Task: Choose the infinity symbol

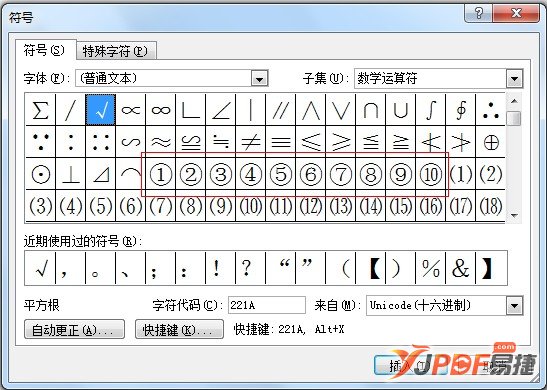Action: coord(160,110)
